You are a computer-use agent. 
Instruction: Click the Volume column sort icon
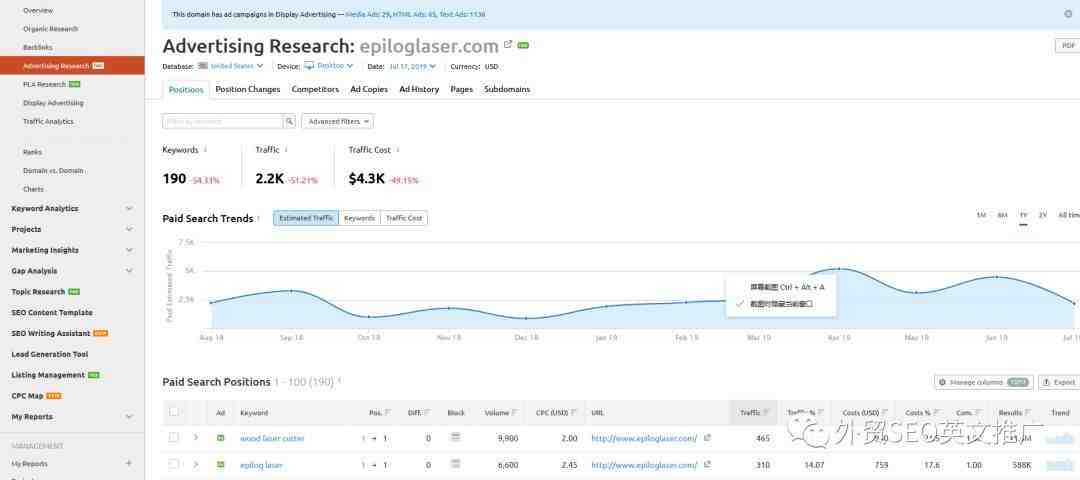(516, 412)
